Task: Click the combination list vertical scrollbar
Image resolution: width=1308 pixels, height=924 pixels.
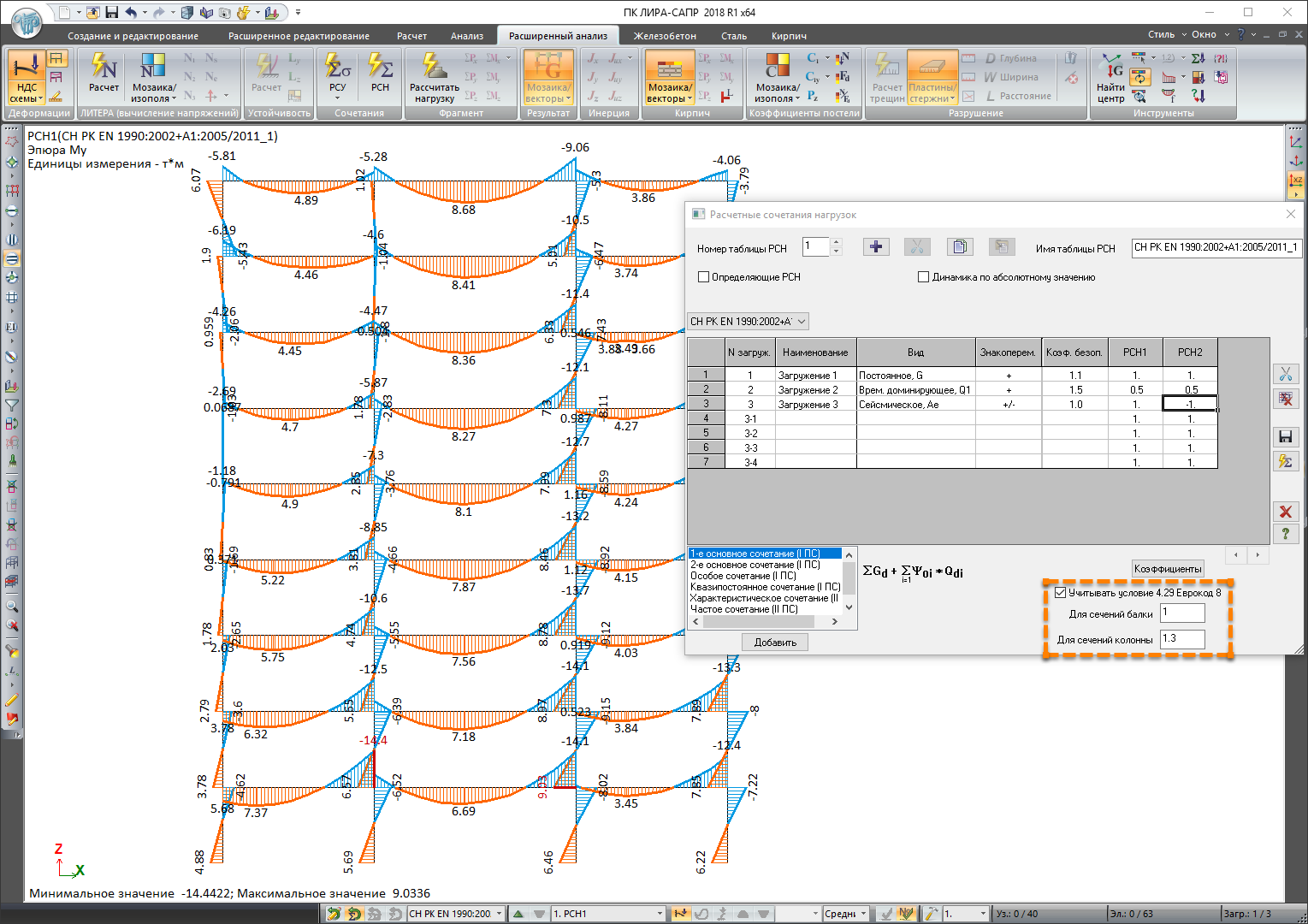Action: coord(849,580)
